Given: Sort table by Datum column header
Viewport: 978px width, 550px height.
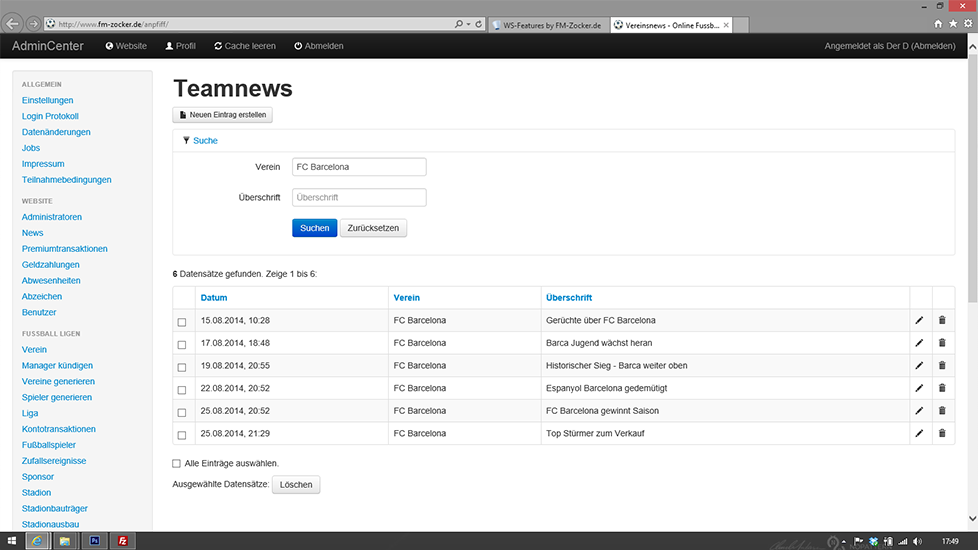Looking at the screenshot, I should (x=214, y=298).
